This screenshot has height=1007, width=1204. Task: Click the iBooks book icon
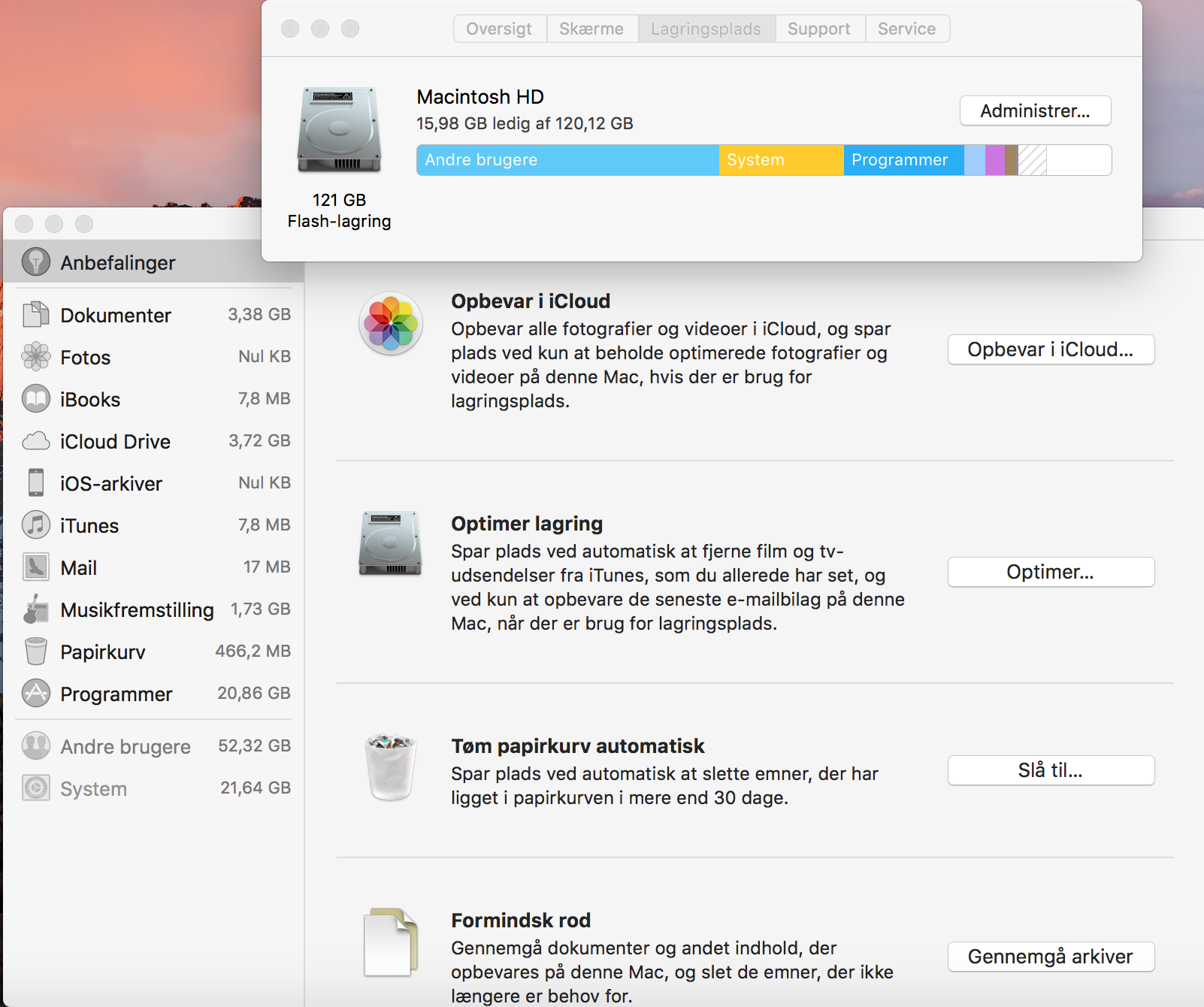[36, 399]
